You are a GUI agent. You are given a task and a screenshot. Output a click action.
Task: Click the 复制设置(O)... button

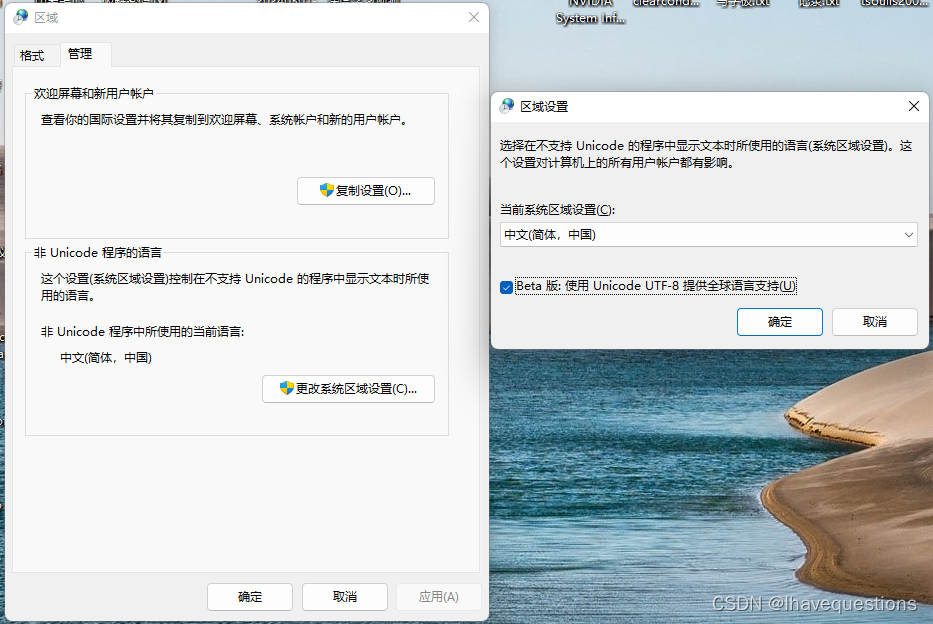click(x=366, y=191)
